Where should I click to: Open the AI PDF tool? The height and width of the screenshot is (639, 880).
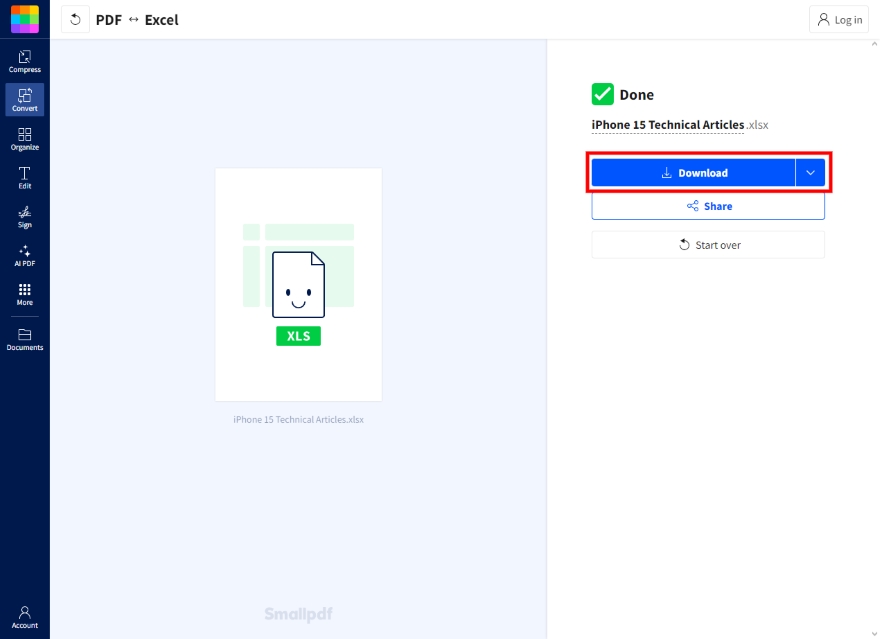[24, 255]
